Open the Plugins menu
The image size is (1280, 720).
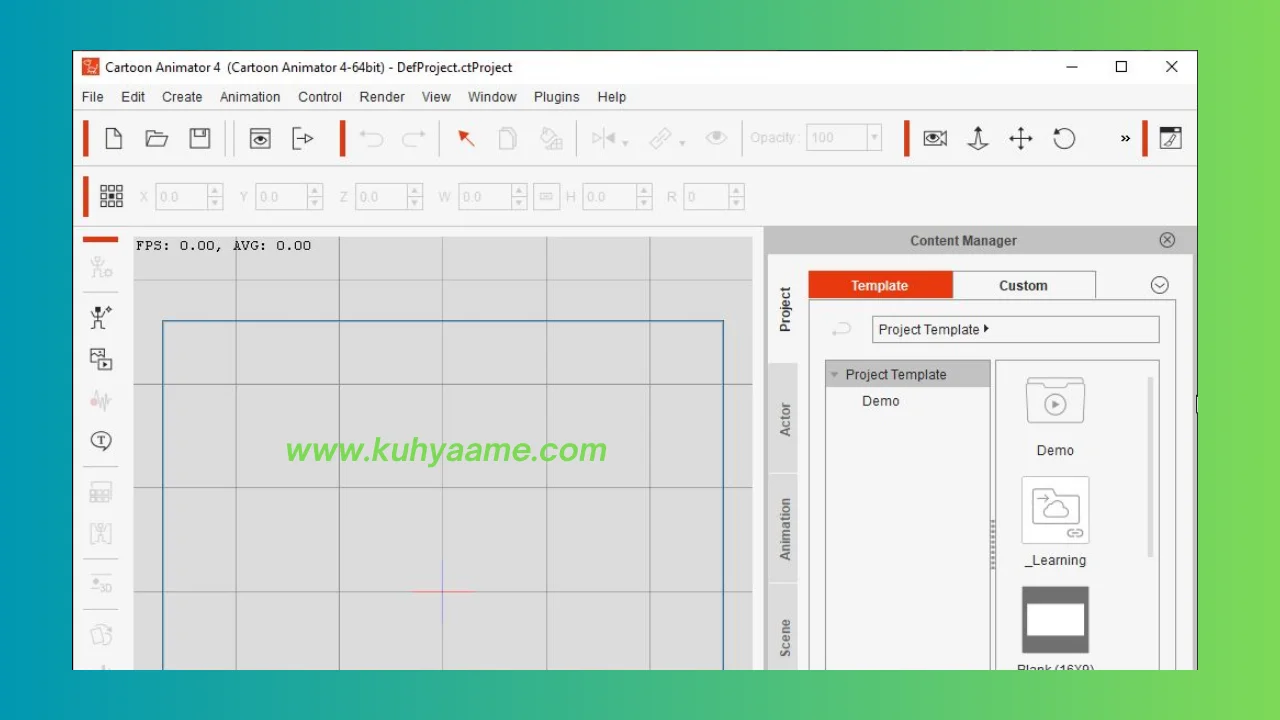coord(557,97)
